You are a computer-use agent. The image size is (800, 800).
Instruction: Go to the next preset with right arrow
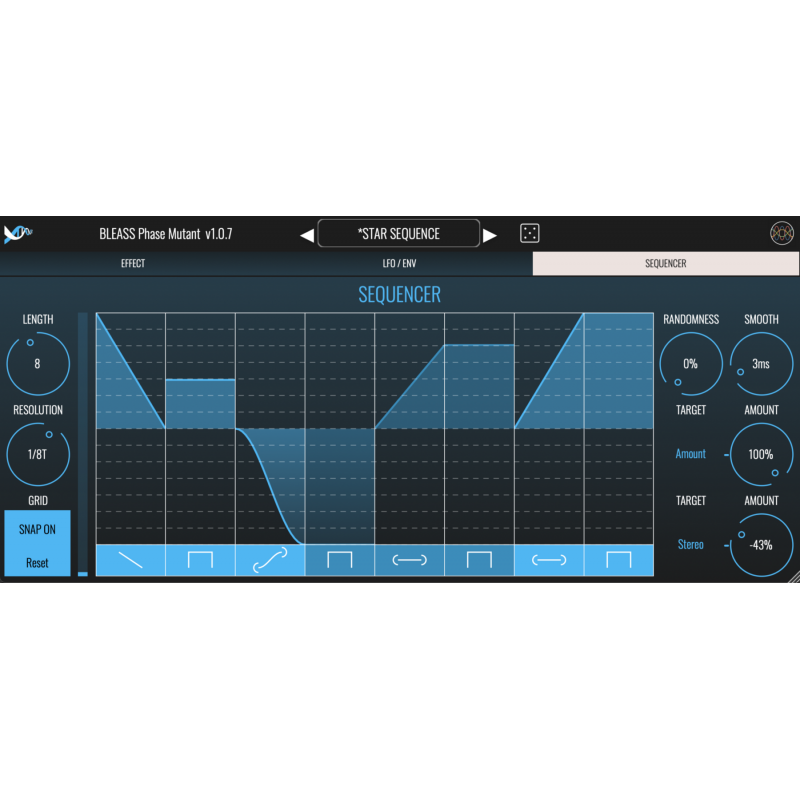(490, 235)
